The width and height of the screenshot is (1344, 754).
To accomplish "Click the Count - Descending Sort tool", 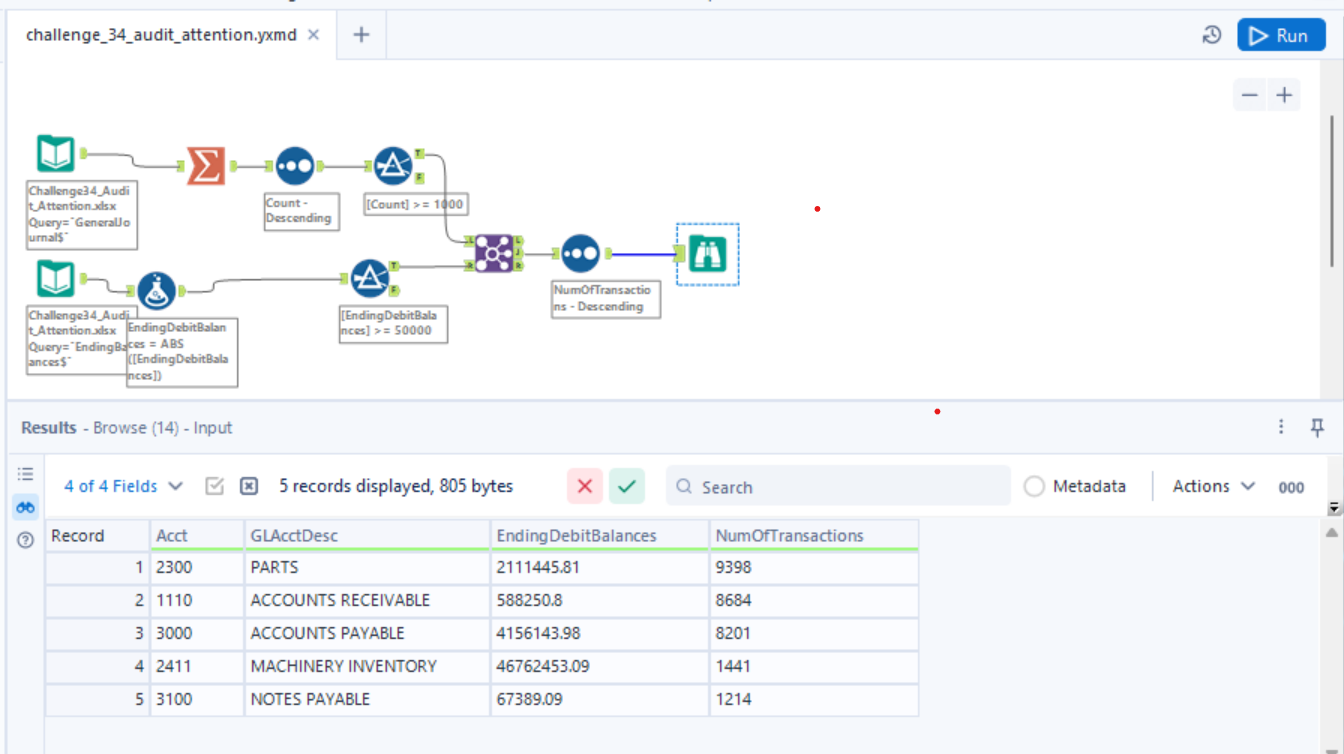I will click(x=294, y=166).
